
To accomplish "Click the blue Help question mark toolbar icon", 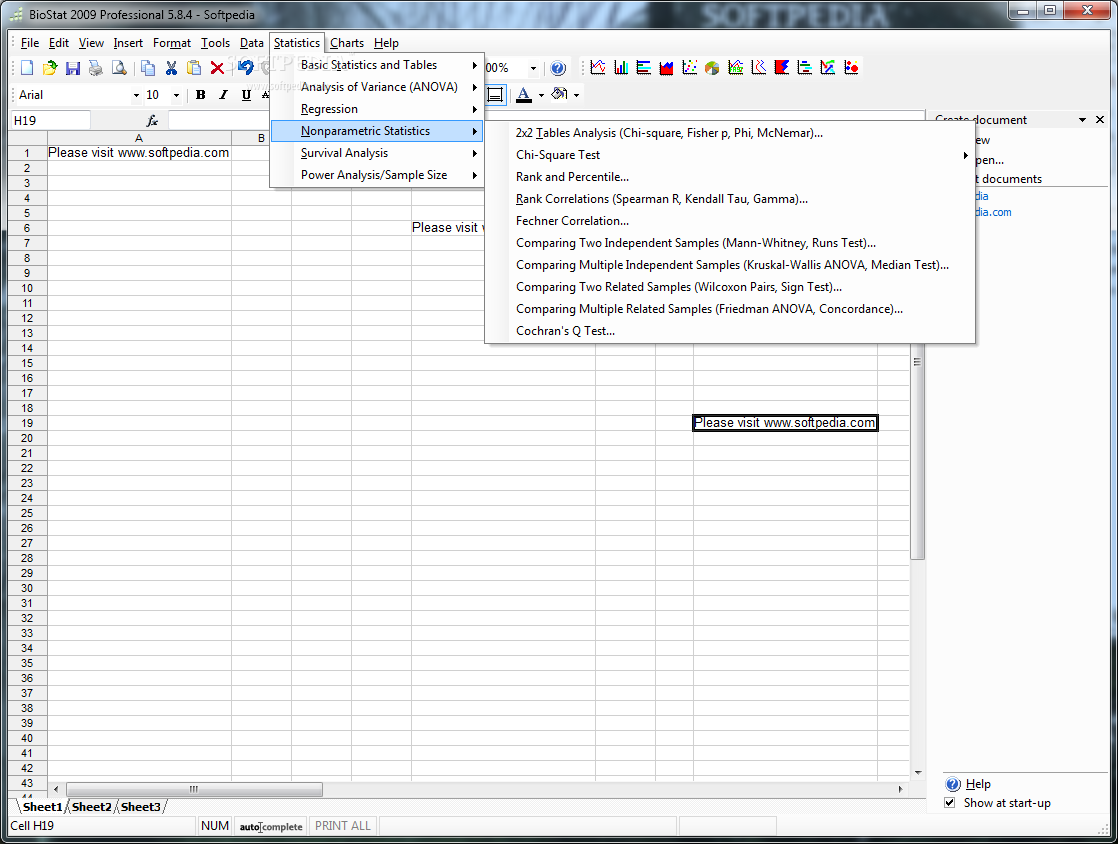I will [558, 68].
